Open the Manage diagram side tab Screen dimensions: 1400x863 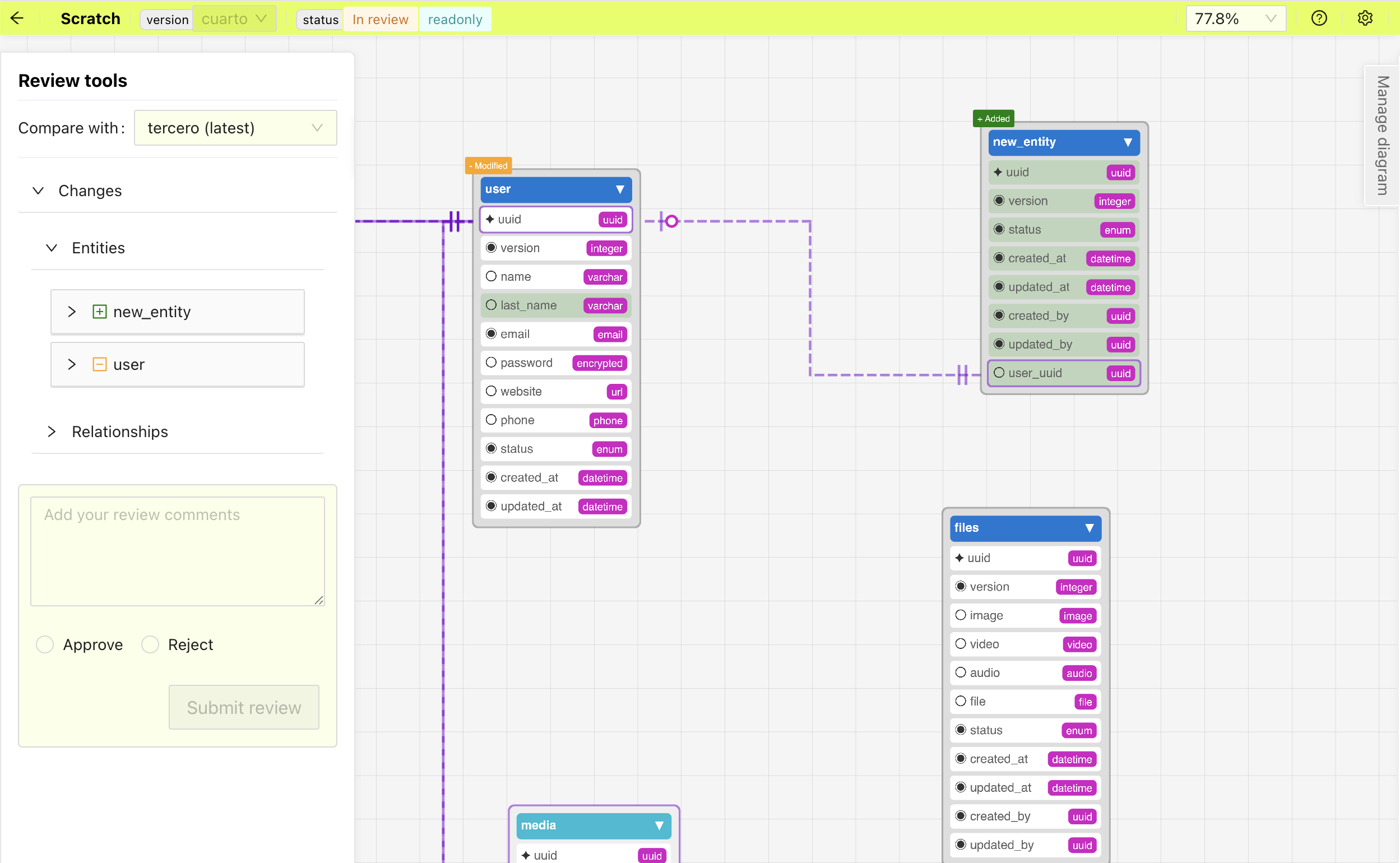pos(1382,135)
